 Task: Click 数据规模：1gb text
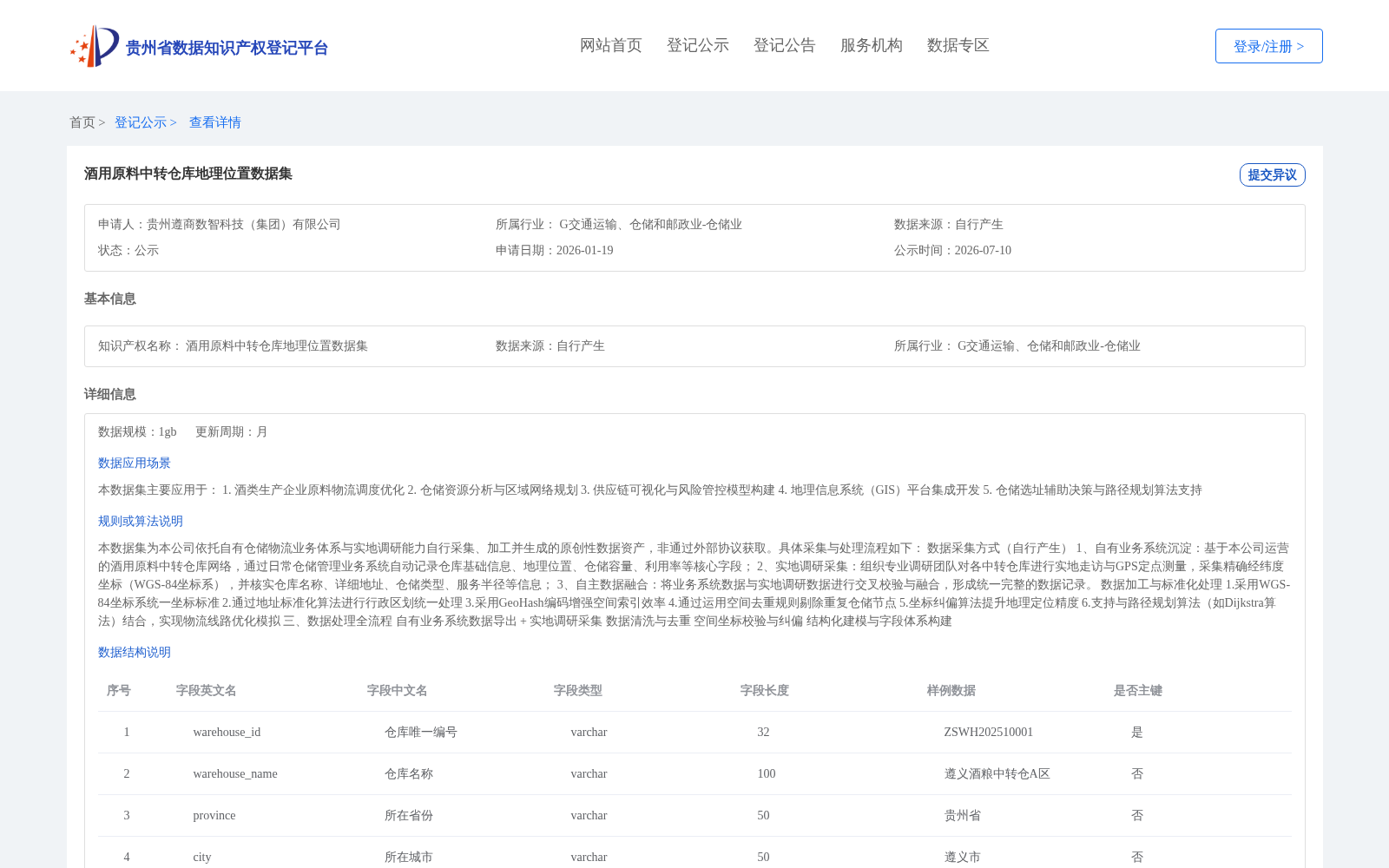[137, 431]
